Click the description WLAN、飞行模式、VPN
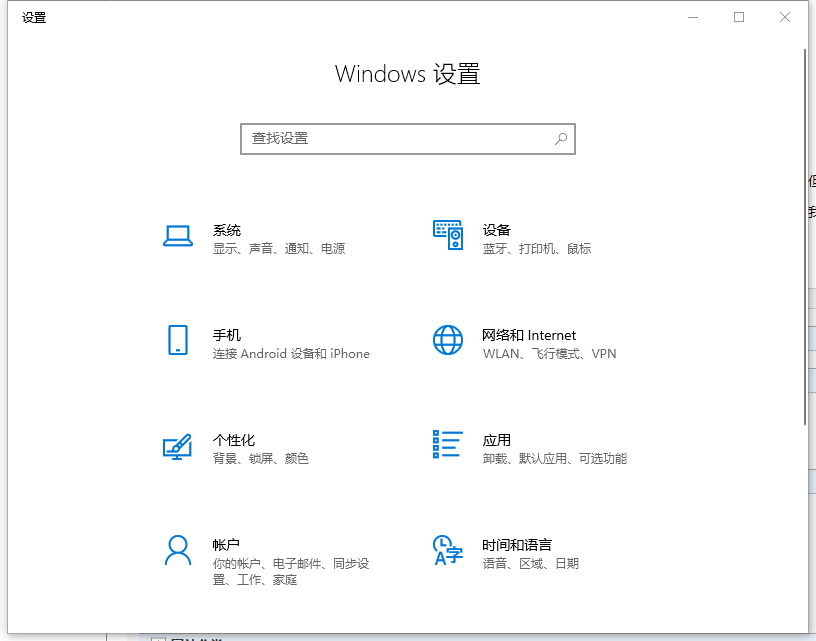 (x=550, y=354)
